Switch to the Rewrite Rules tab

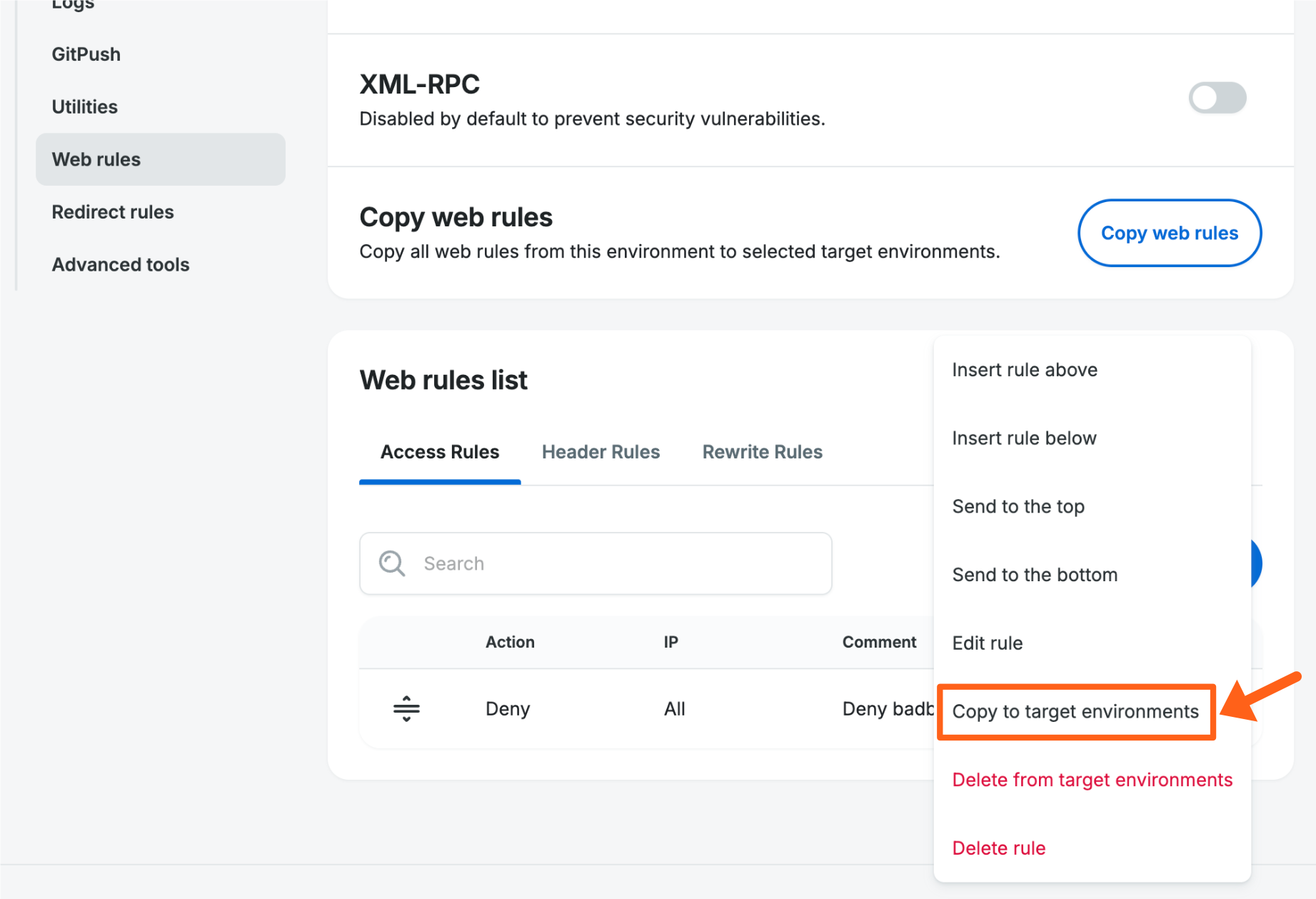point(762,451)
